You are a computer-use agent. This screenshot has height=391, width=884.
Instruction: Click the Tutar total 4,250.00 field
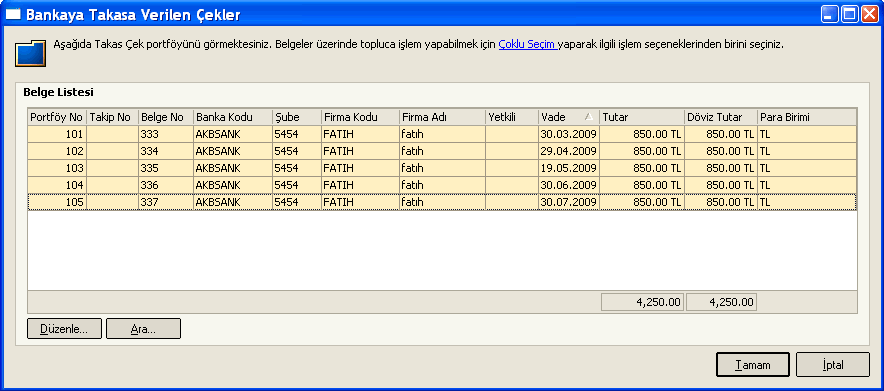[643, 302]
